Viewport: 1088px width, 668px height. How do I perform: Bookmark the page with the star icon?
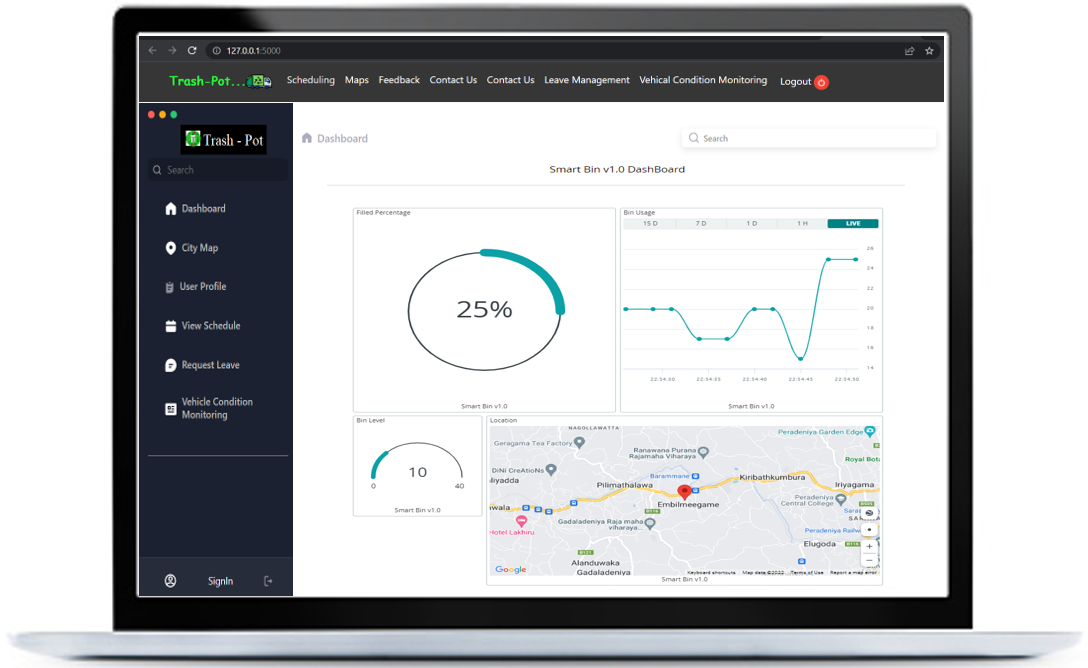[x=929, y=51]
